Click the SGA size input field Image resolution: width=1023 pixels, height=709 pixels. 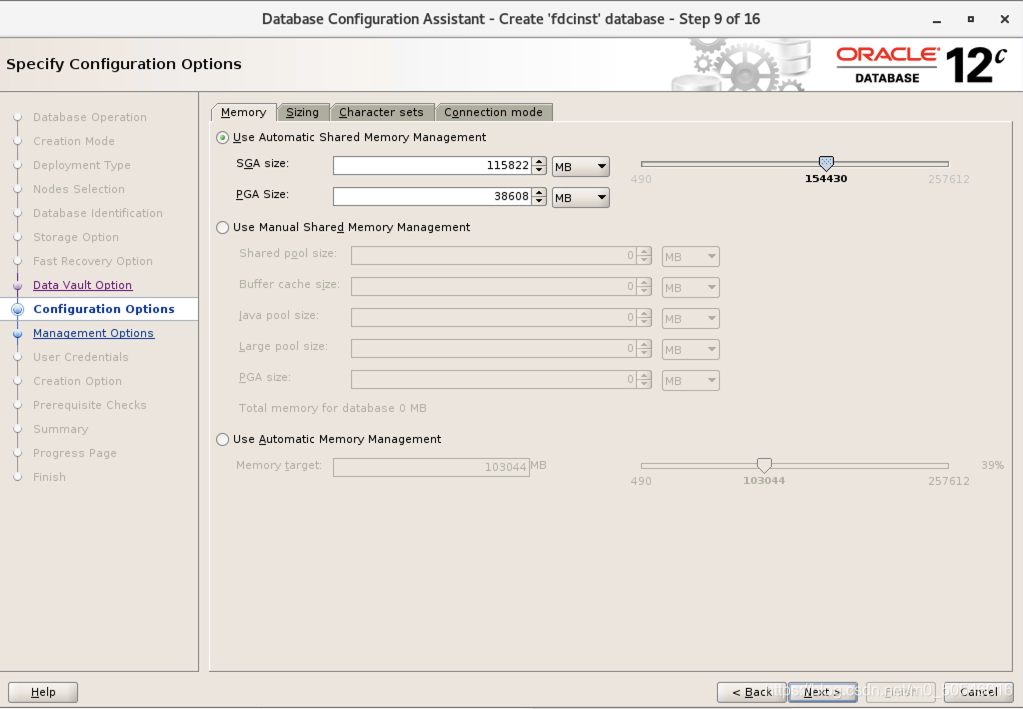433,166
